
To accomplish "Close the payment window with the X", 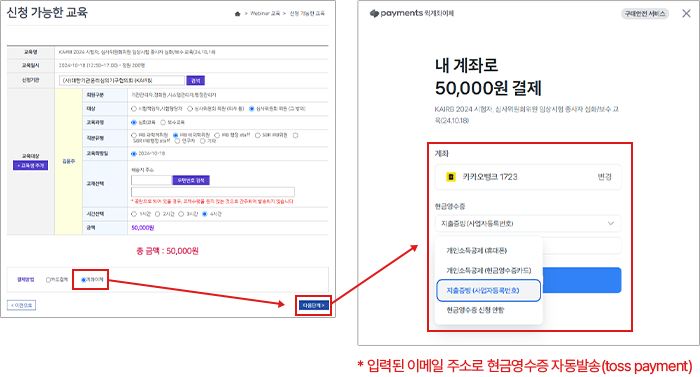I will (686, 13).
